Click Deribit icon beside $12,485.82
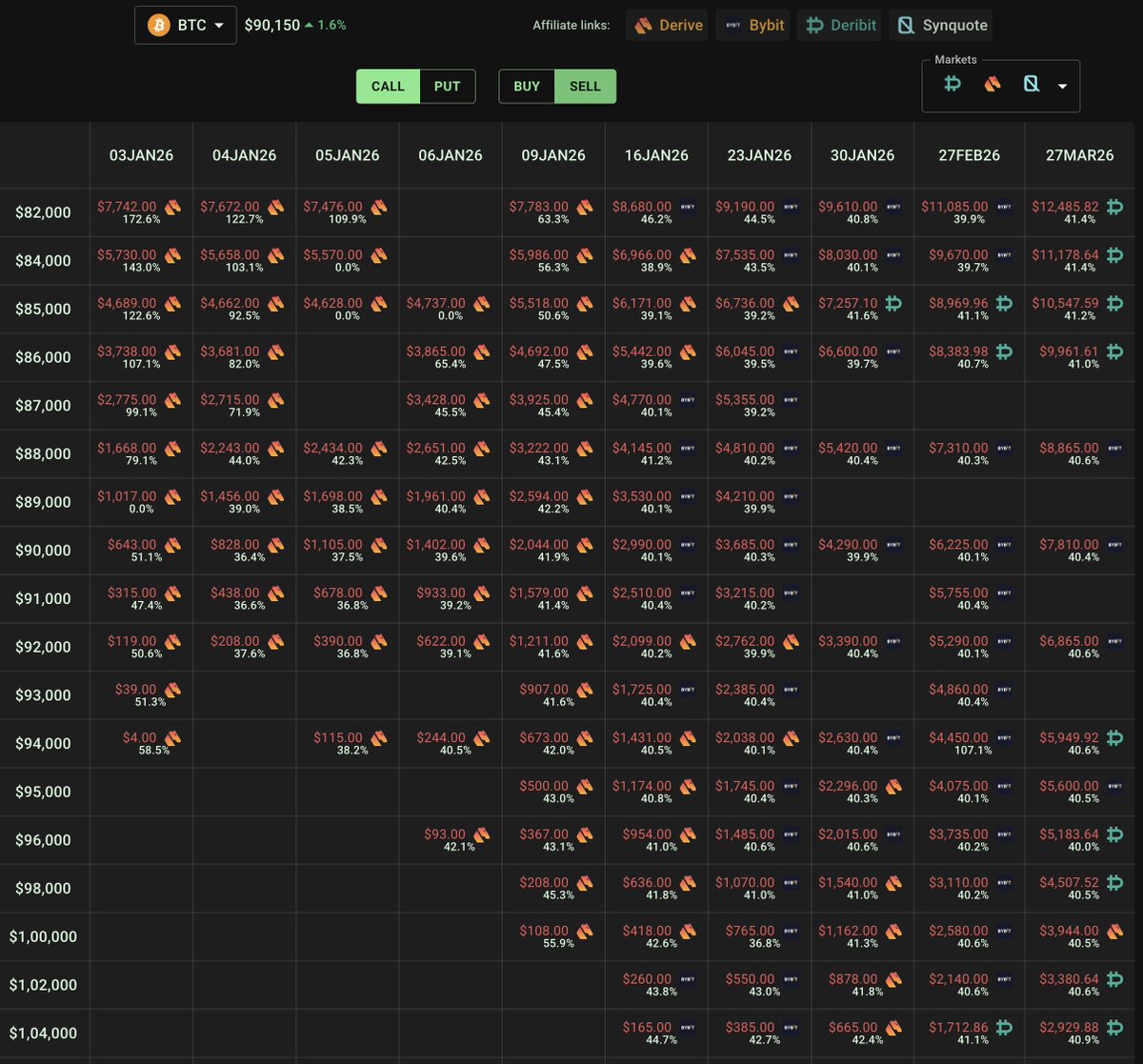The width and height of the screenshot is (1143, 1064). tap(1114, 206)
